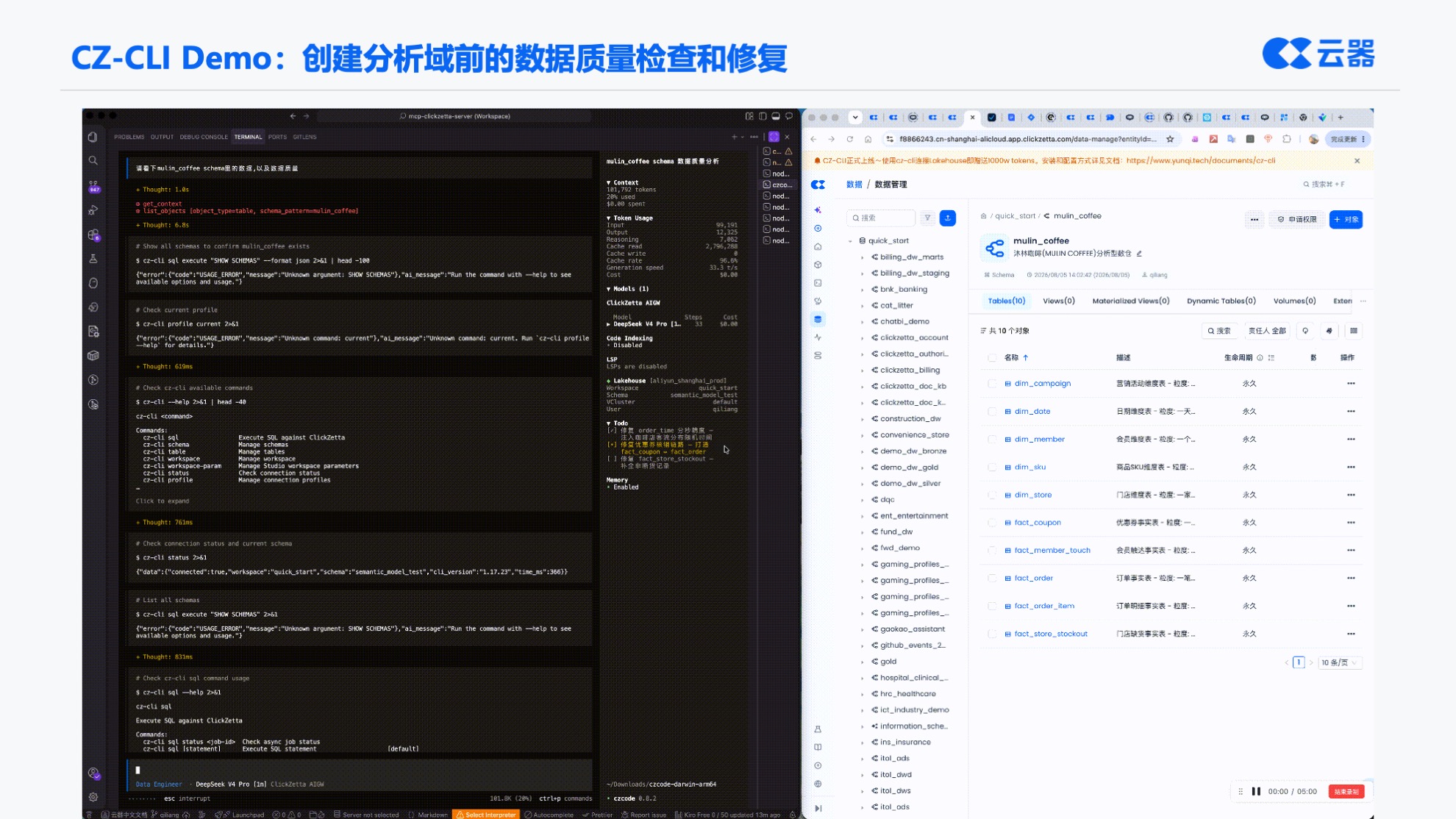Tick checkbox for dim_sku row
Image resolution: width=1456 pixels, height=819 pixels.
992,468
